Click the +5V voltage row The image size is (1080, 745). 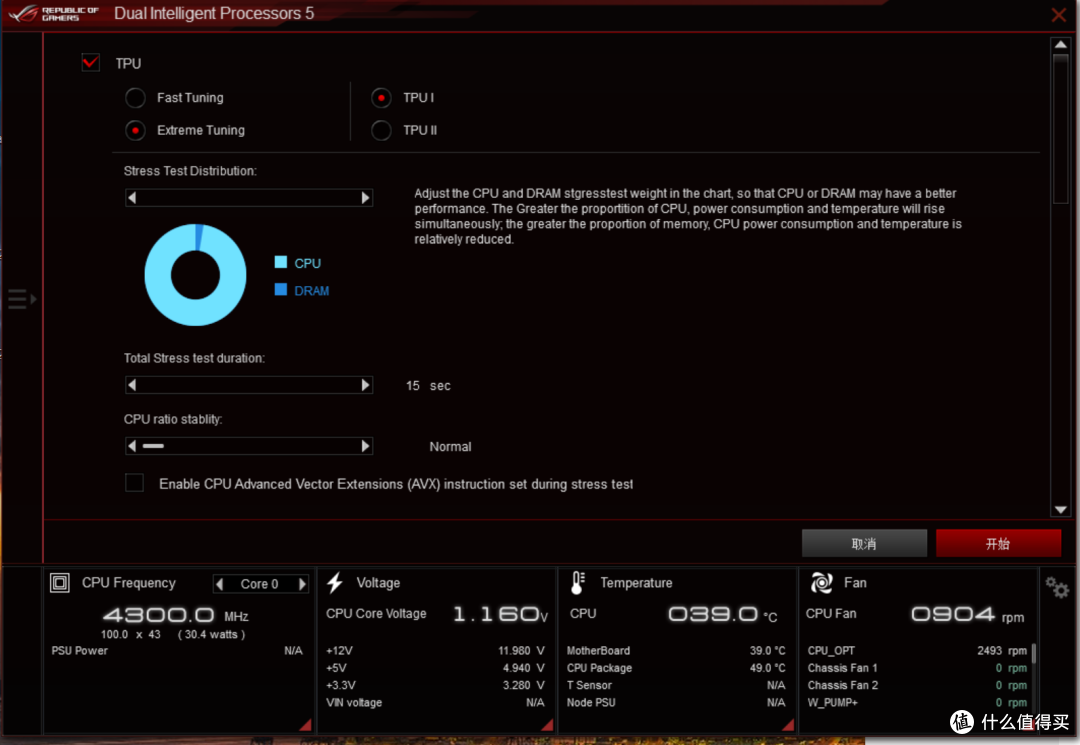(435, 668)
